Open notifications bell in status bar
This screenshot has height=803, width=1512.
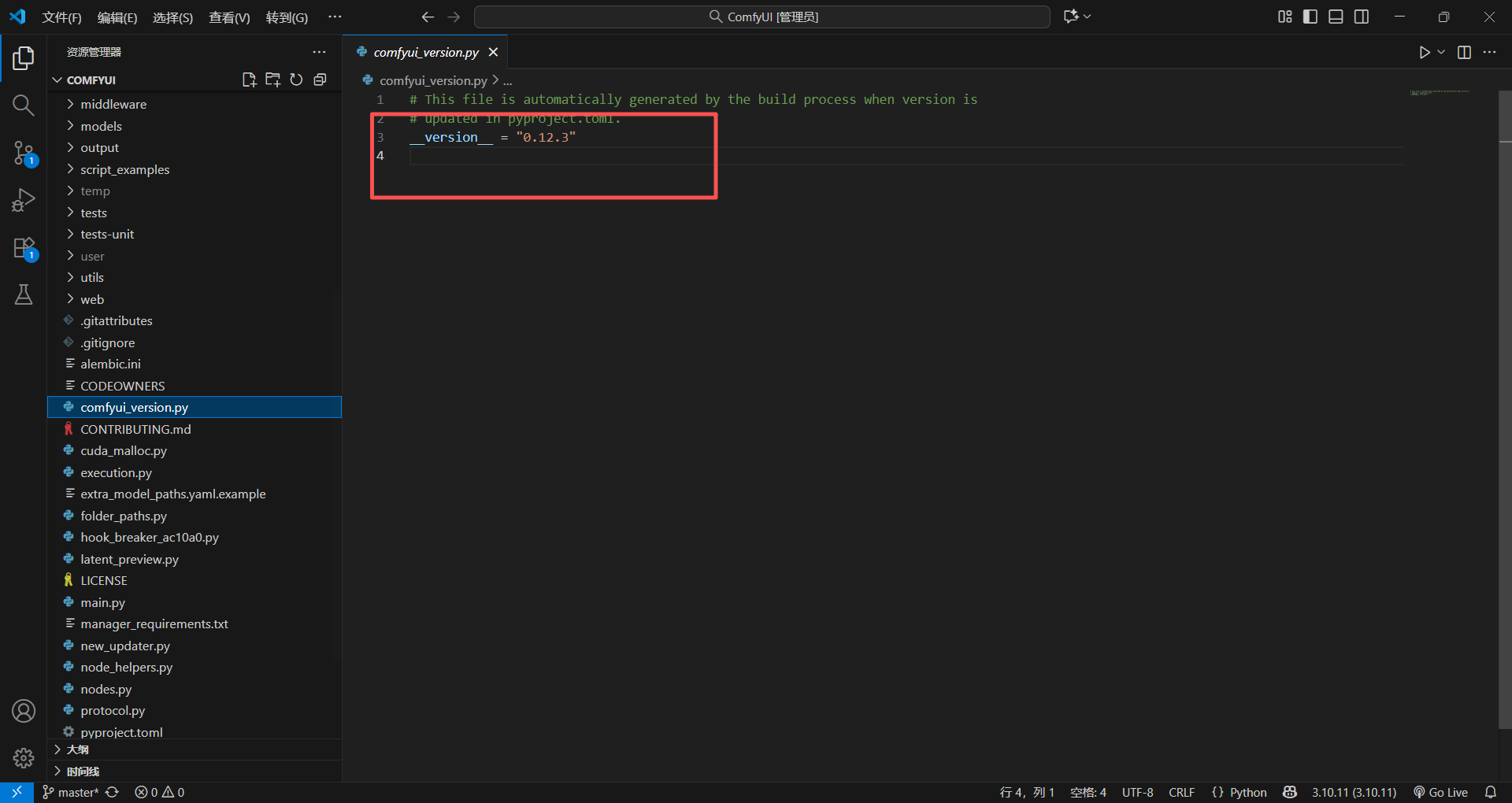coord(1490,792)
